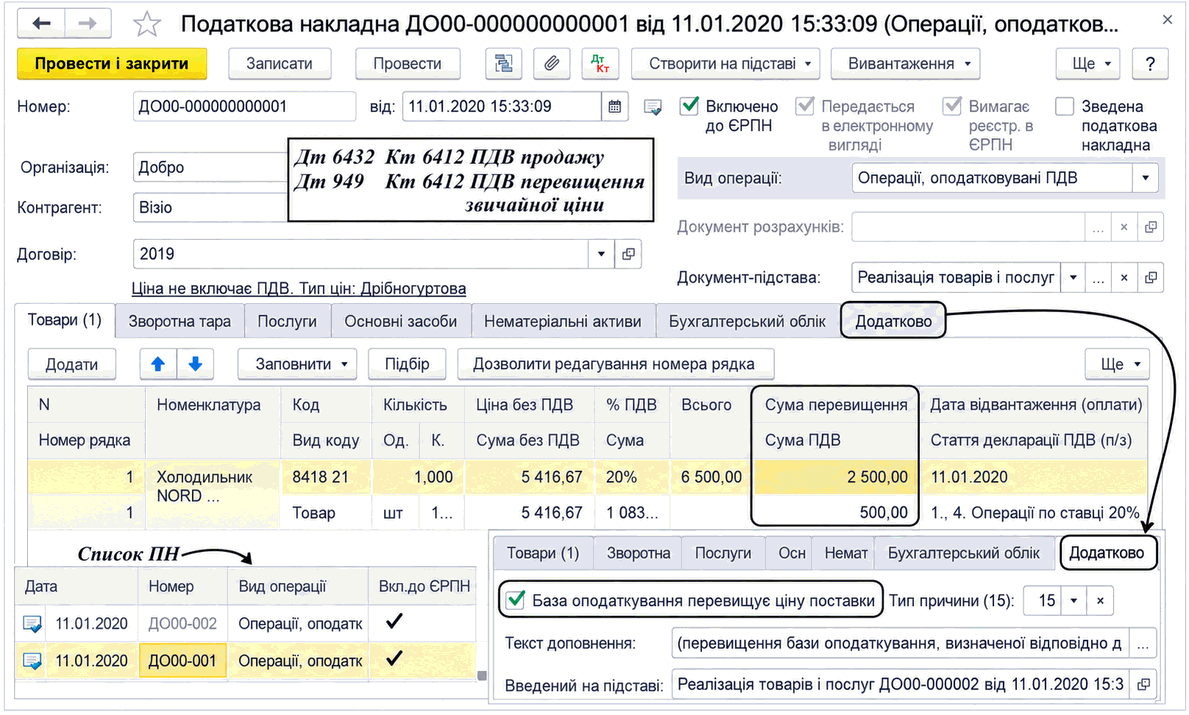
Task: Toggle Включено до ЄРПН checkbox
Action: pyautogui.click(x=689, y=105)
